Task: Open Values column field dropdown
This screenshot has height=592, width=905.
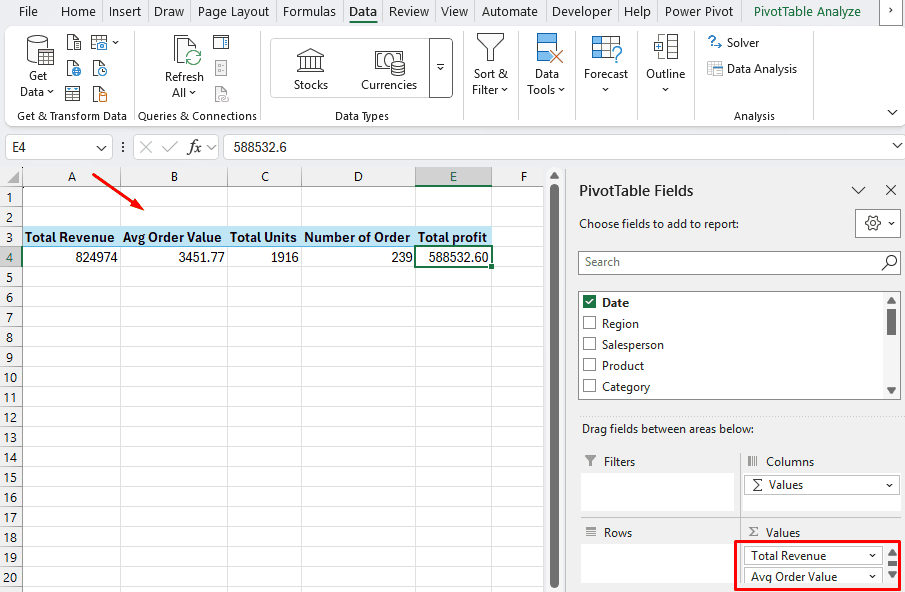Action: 889,485
